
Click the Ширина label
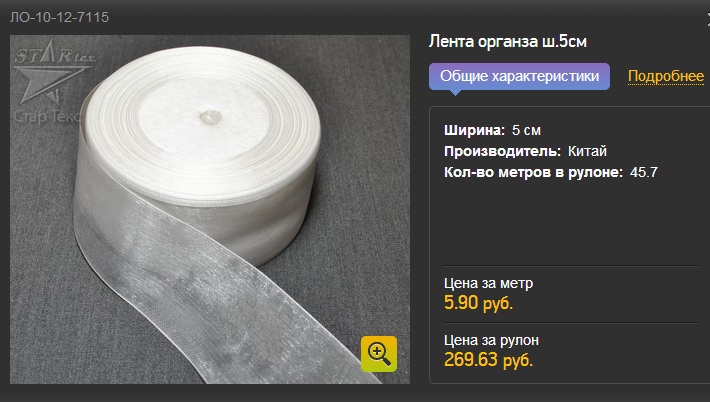click(x=474, y=130)
